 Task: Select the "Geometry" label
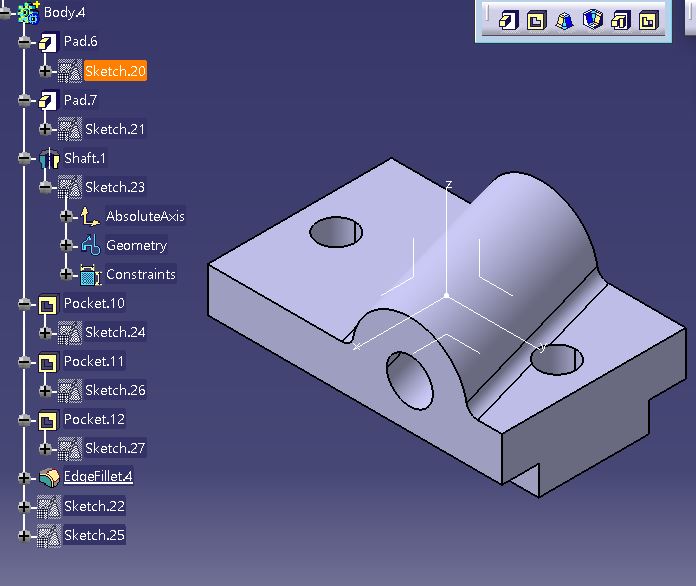pos(136,245)
